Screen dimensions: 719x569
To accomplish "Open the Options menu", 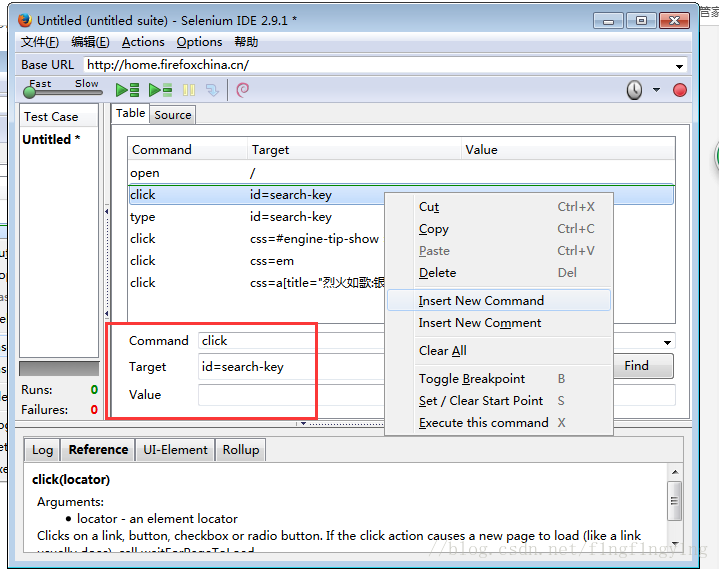I will 199,42.
